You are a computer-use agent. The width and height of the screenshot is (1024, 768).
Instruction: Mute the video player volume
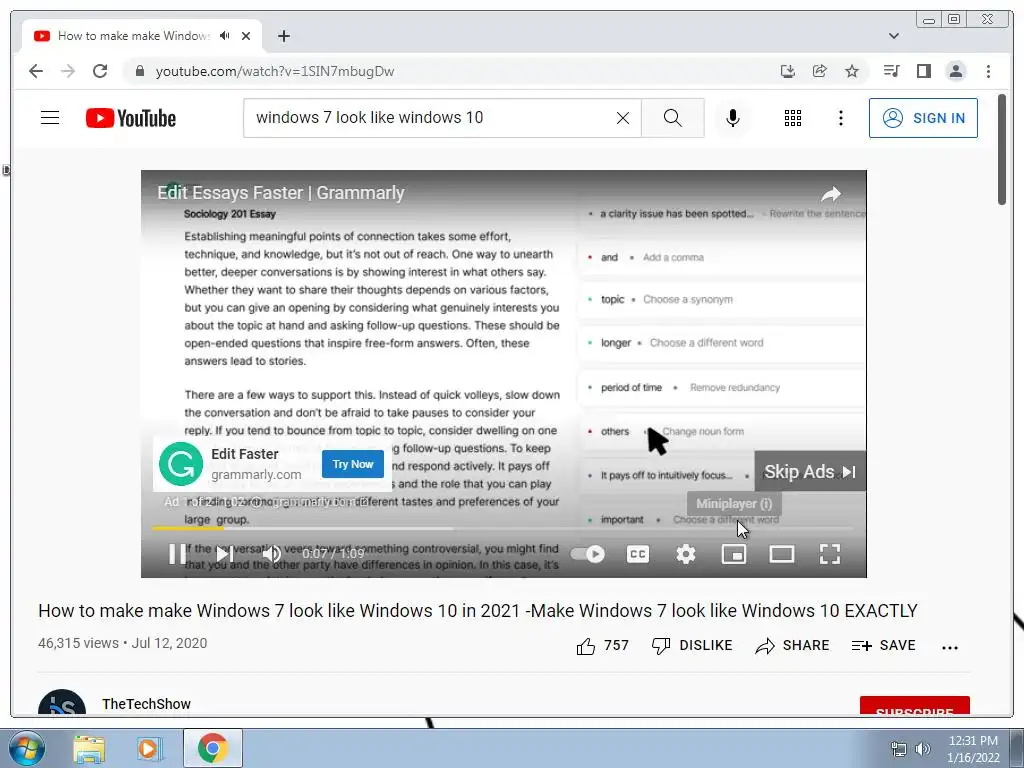[271, 554]
